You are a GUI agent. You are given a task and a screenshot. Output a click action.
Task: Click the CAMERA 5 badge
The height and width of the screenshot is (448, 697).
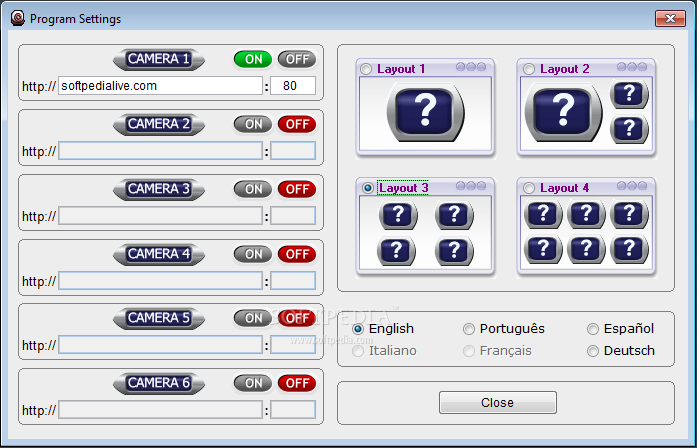[x=159, y=318]
